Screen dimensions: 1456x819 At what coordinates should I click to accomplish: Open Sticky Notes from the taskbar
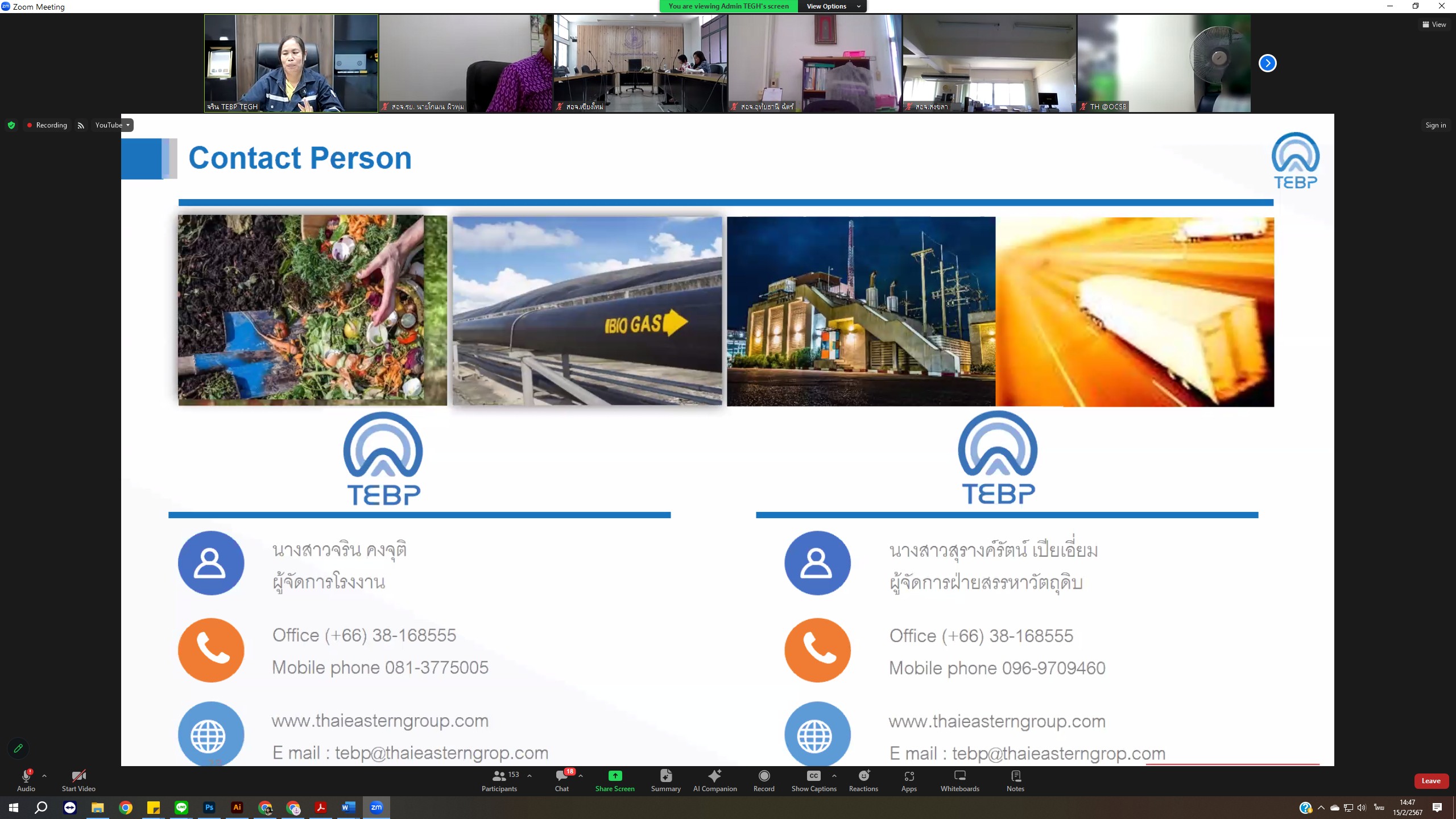point(154,808)
